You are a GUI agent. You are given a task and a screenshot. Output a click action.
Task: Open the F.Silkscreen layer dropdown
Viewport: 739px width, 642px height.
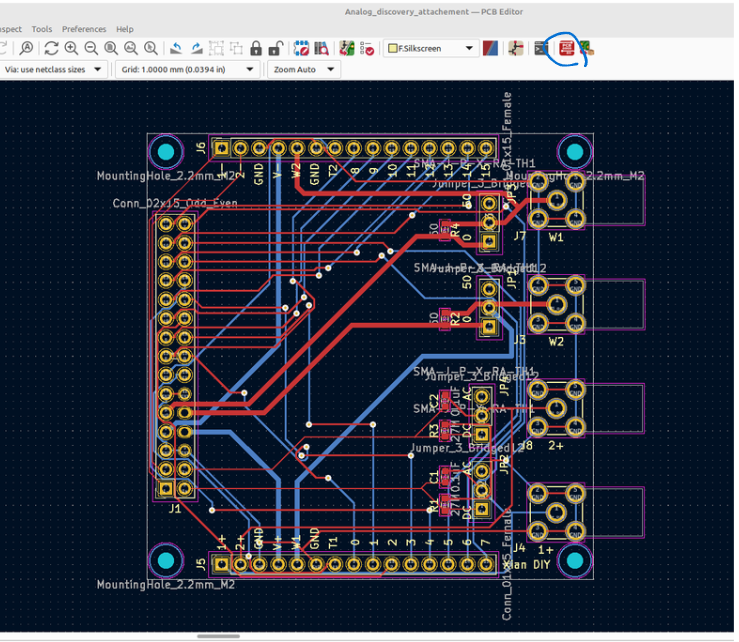[x=430, y=48]
